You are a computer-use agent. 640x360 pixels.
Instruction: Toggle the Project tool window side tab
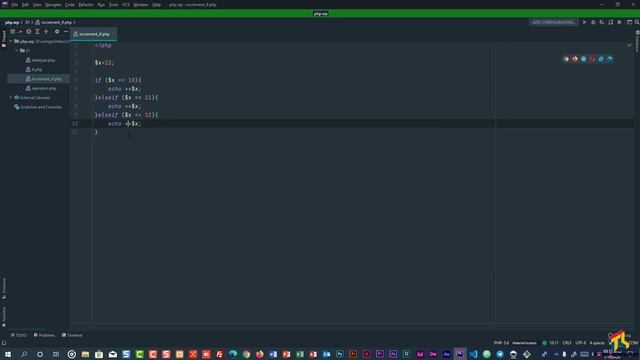[4, 38]
